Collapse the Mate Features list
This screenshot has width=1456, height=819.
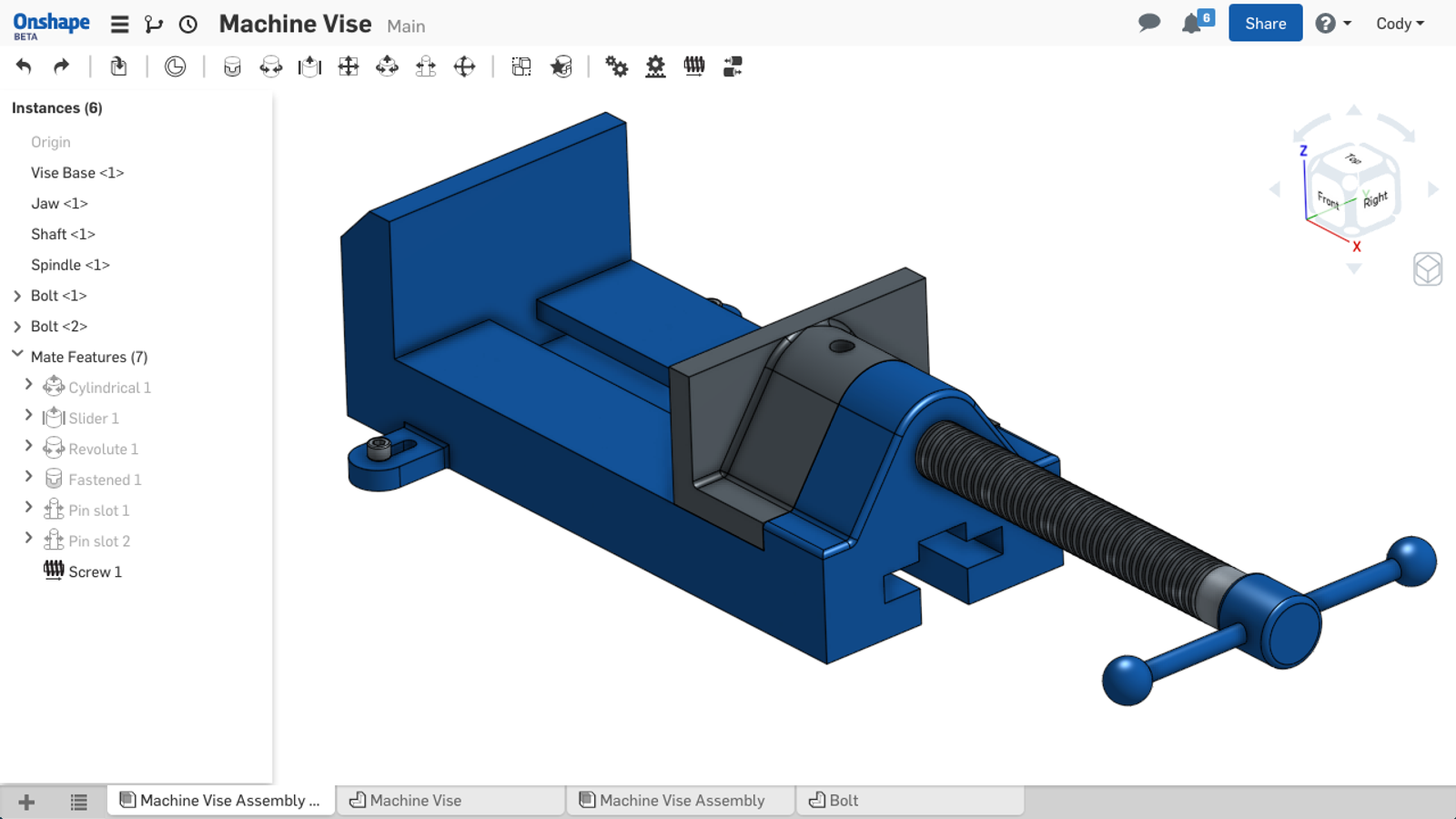[x=17, y=355]
